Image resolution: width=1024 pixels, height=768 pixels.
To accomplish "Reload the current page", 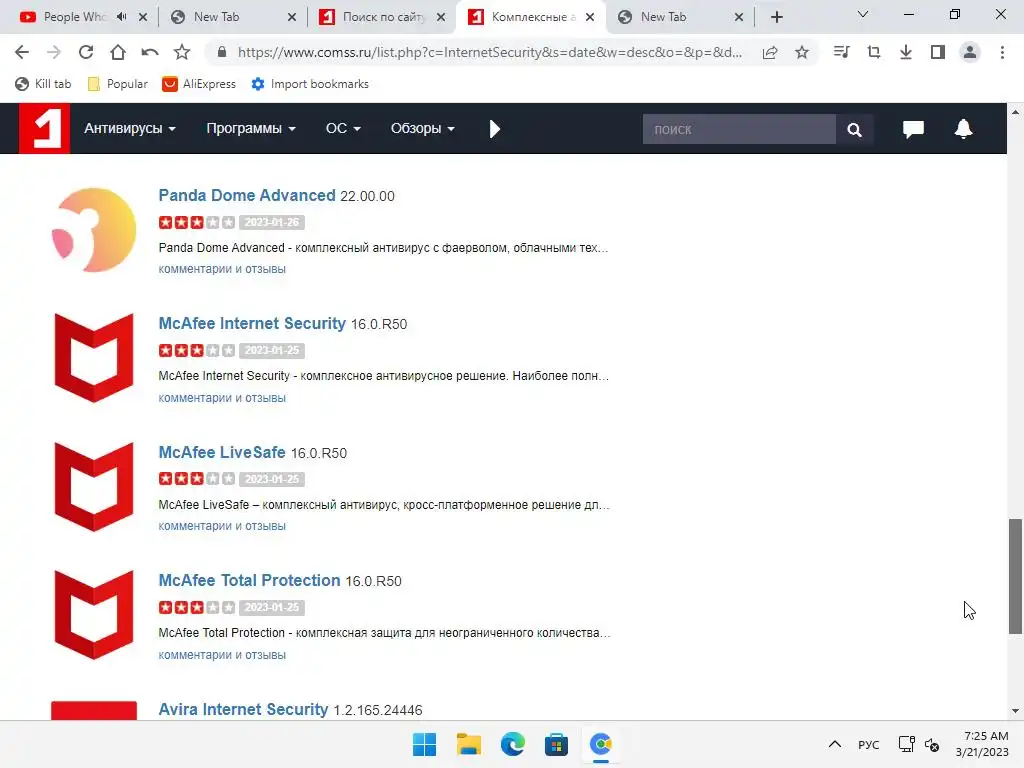I will (x=86, y=52).
